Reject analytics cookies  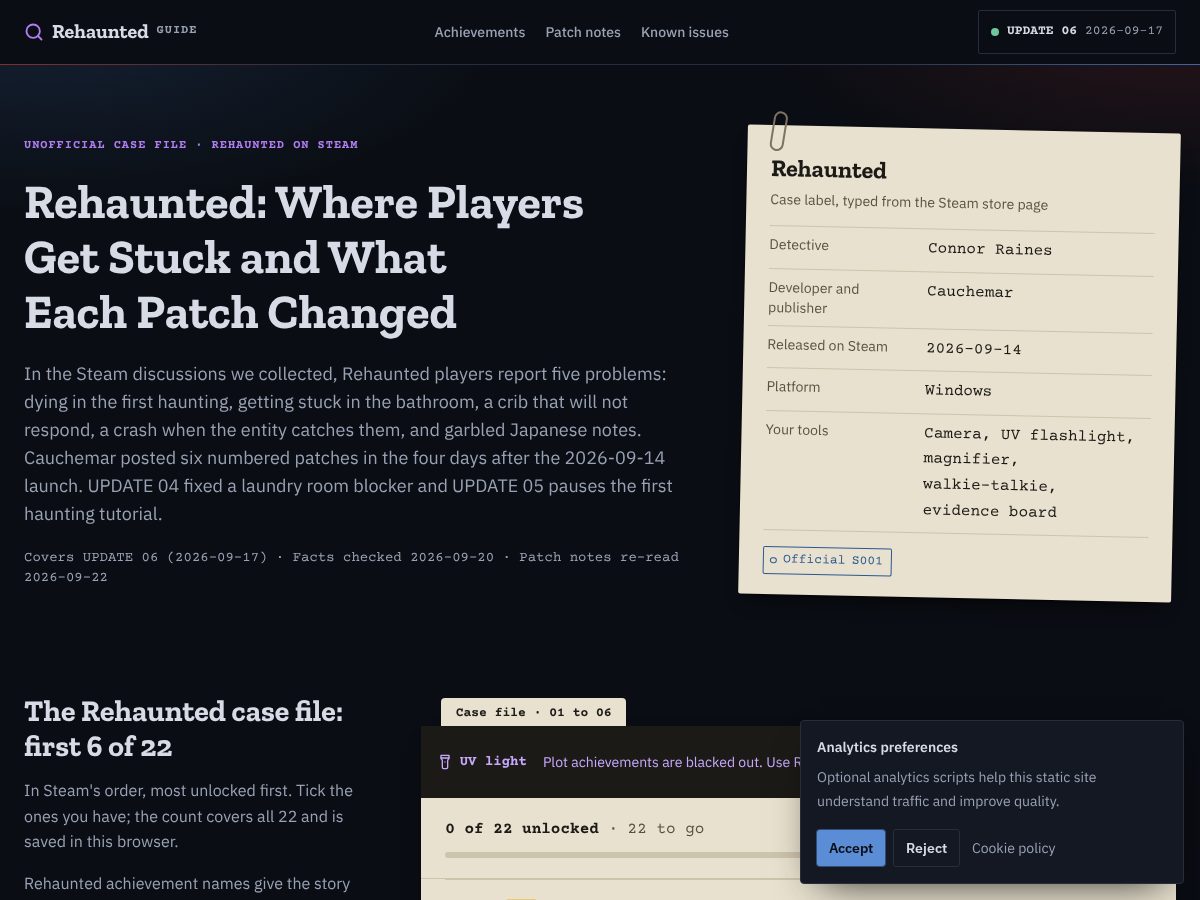926,848
